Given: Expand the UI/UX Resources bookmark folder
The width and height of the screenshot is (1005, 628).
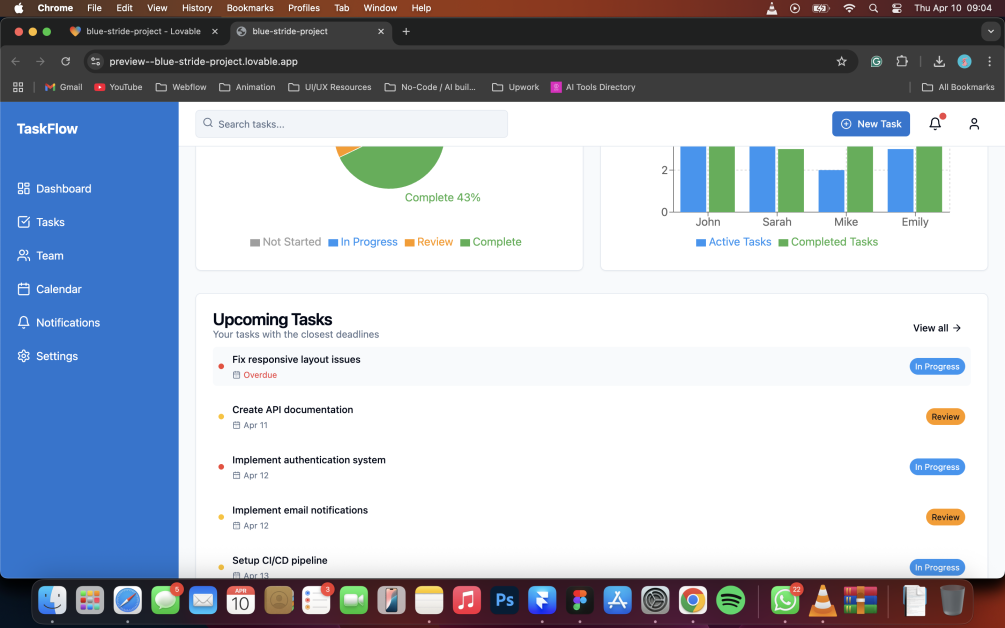Looking at the screenshot, I should coord(329,87).
